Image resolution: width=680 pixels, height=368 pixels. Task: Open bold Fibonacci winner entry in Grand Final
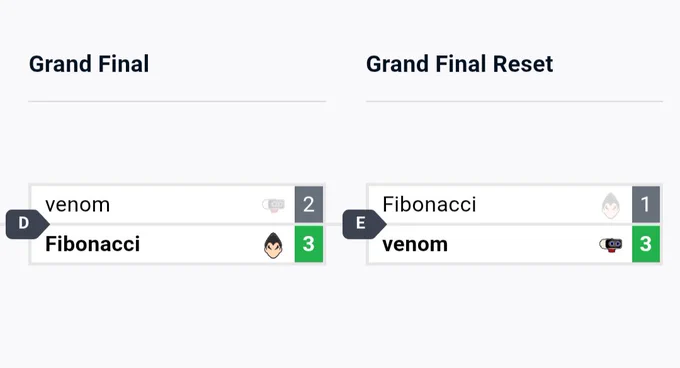point(92,244)
